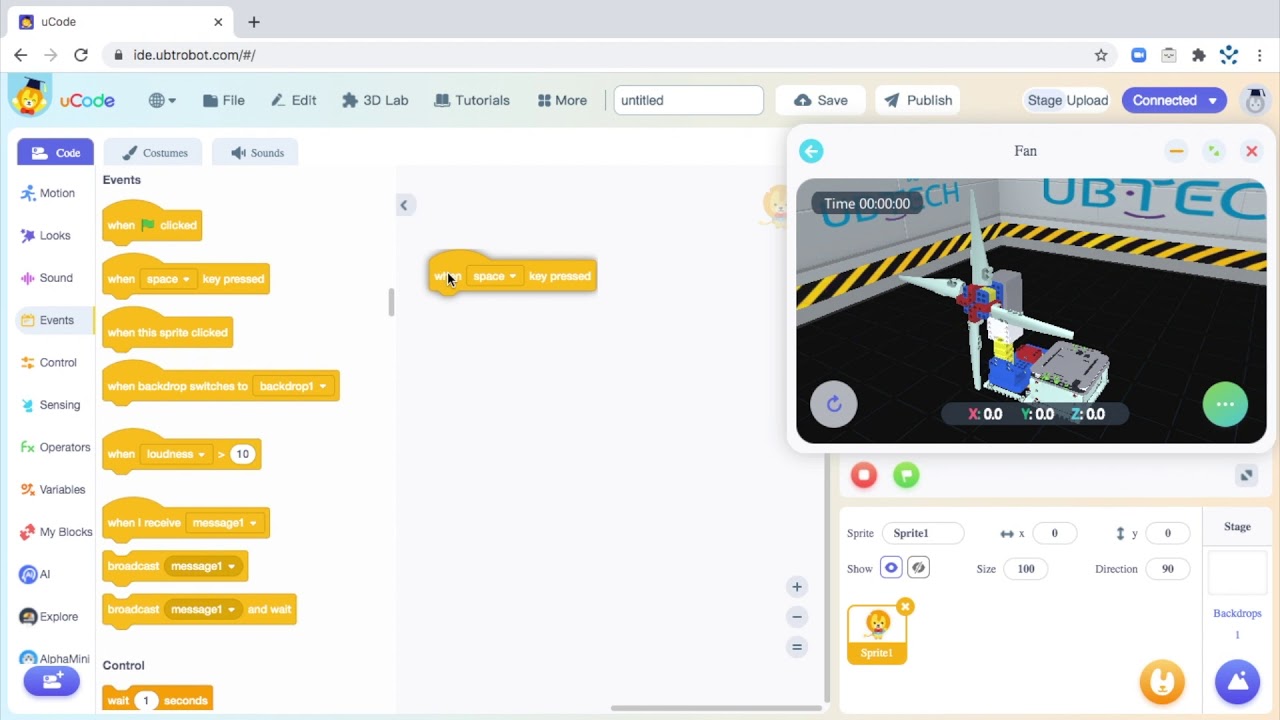Click the choose a sprite button

[1162, 682]
